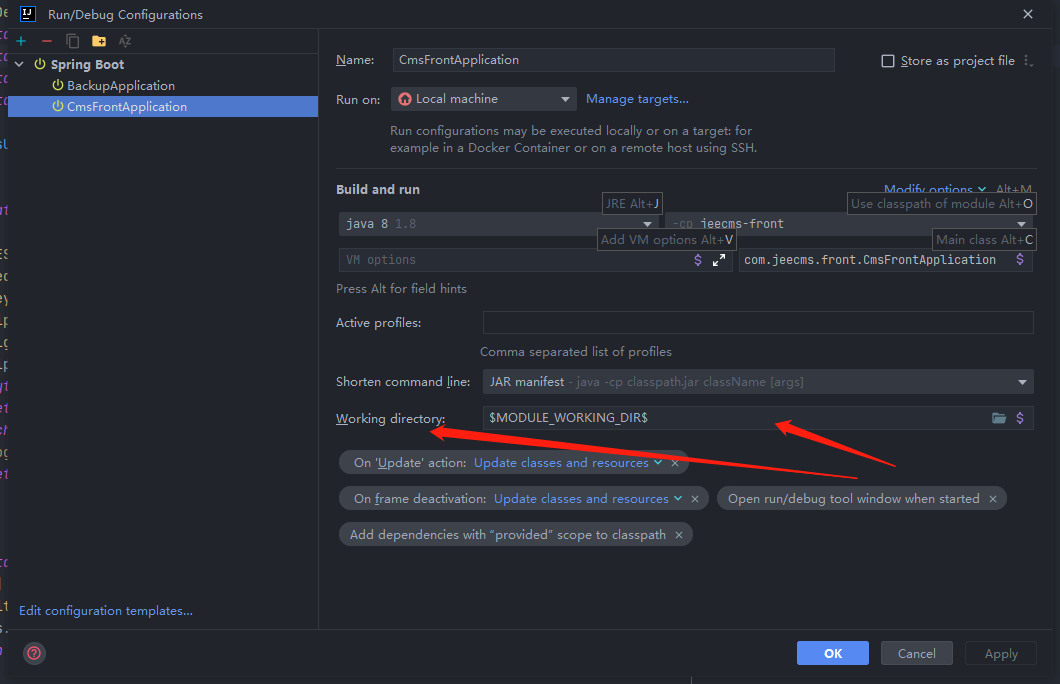The image size is (1060, 684).
Task: Open the Modify options menu
Action: pos(934,189)
